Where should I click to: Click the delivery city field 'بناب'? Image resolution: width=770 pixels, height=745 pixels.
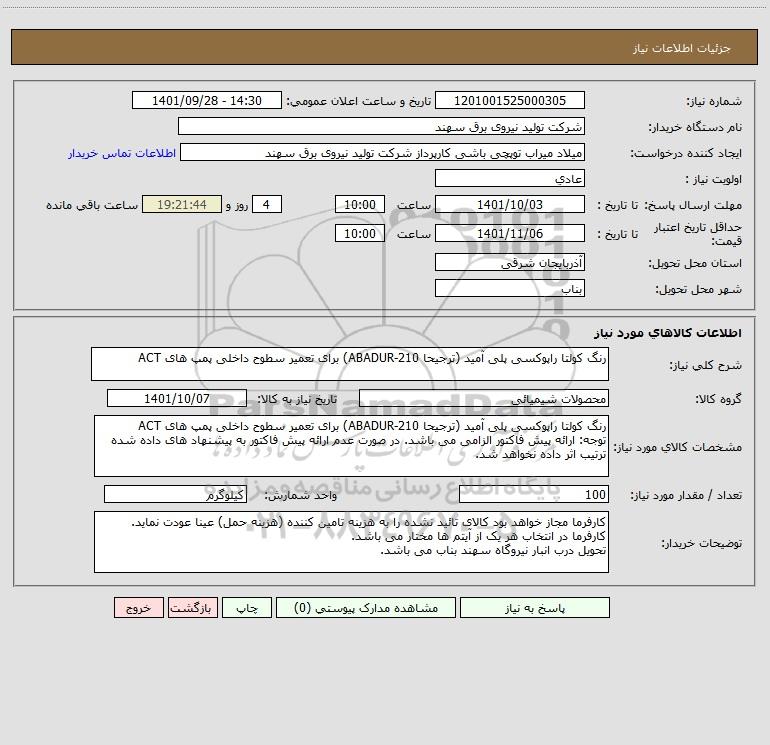pos(510,289)
